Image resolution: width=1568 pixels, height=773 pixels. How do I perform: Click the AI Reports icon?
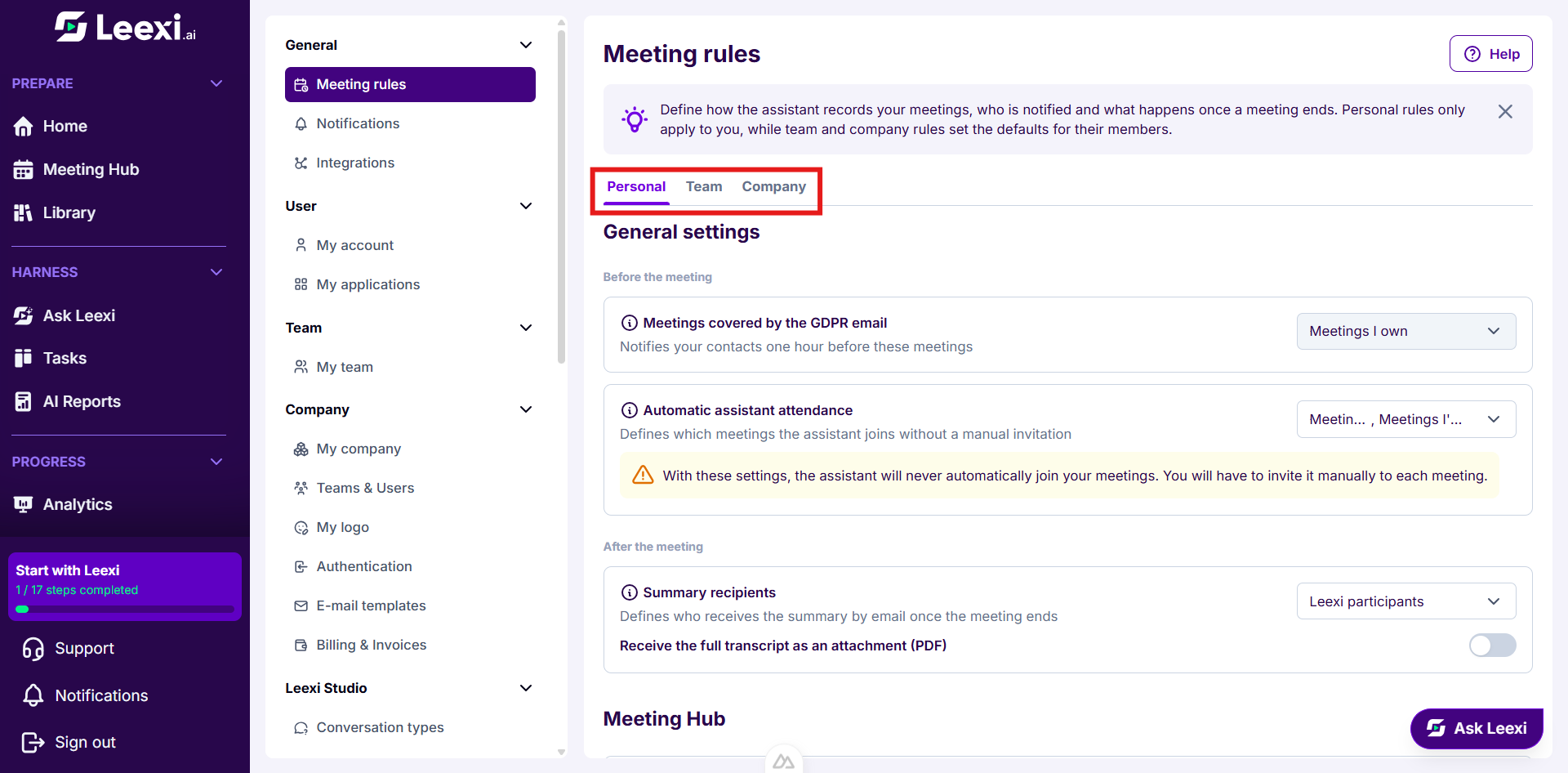(x=23, y=402)
